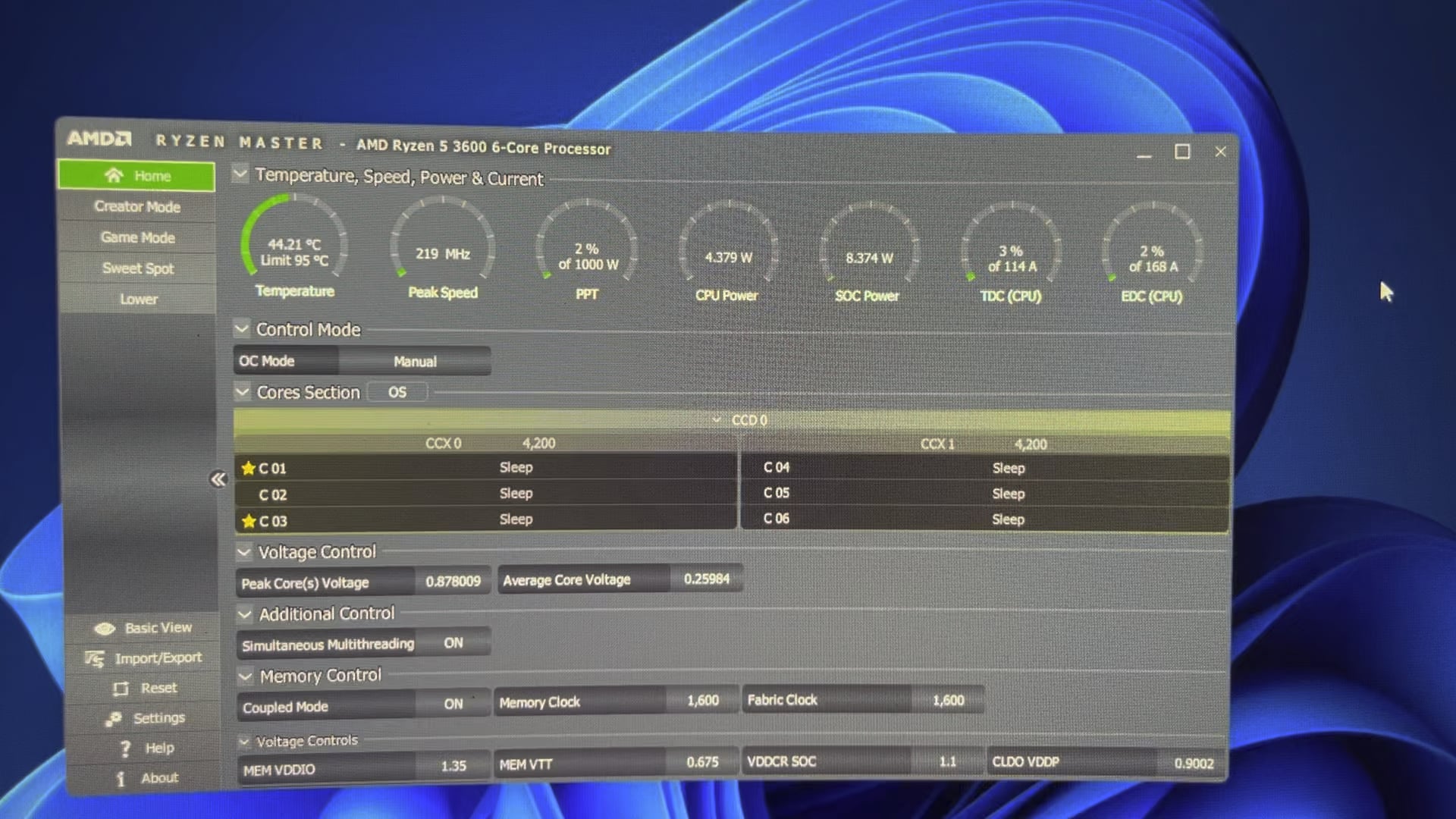Click the gold star beside C 01
The width and height of the screenshot is (1456, 819).
248,468
